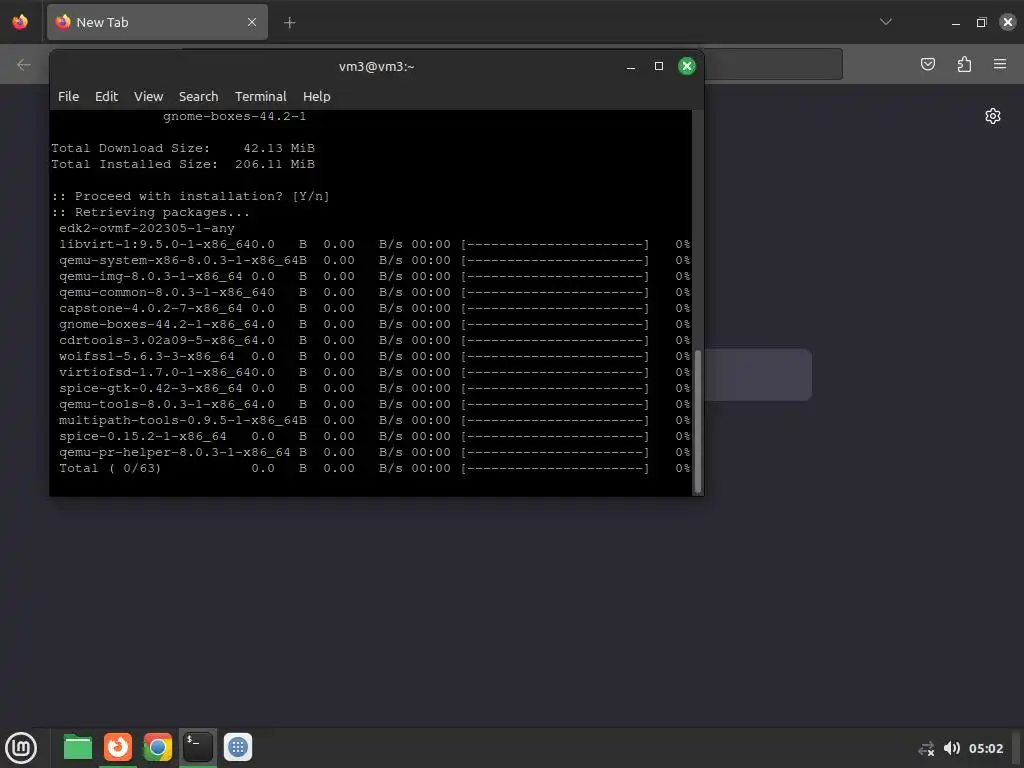1024x768 pixels.
Task: Open the list all tabs chevron
Action: click(x=886, y=22)
